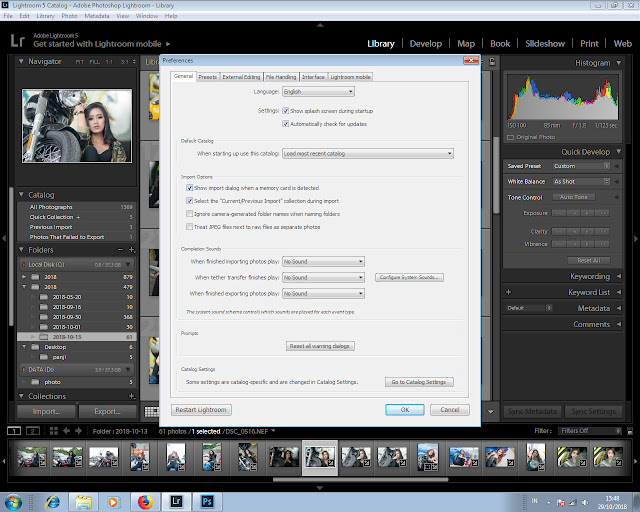Click OK in Preferences dialog
The image size is (640, 512).
tap(405, 410)
